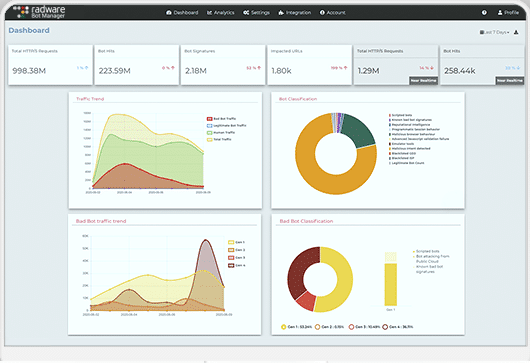Viewport: 530px width, 363px height.
Task: Toggle Bad Bot Traffic series in Traffic Trend
Action: [221, 119]
